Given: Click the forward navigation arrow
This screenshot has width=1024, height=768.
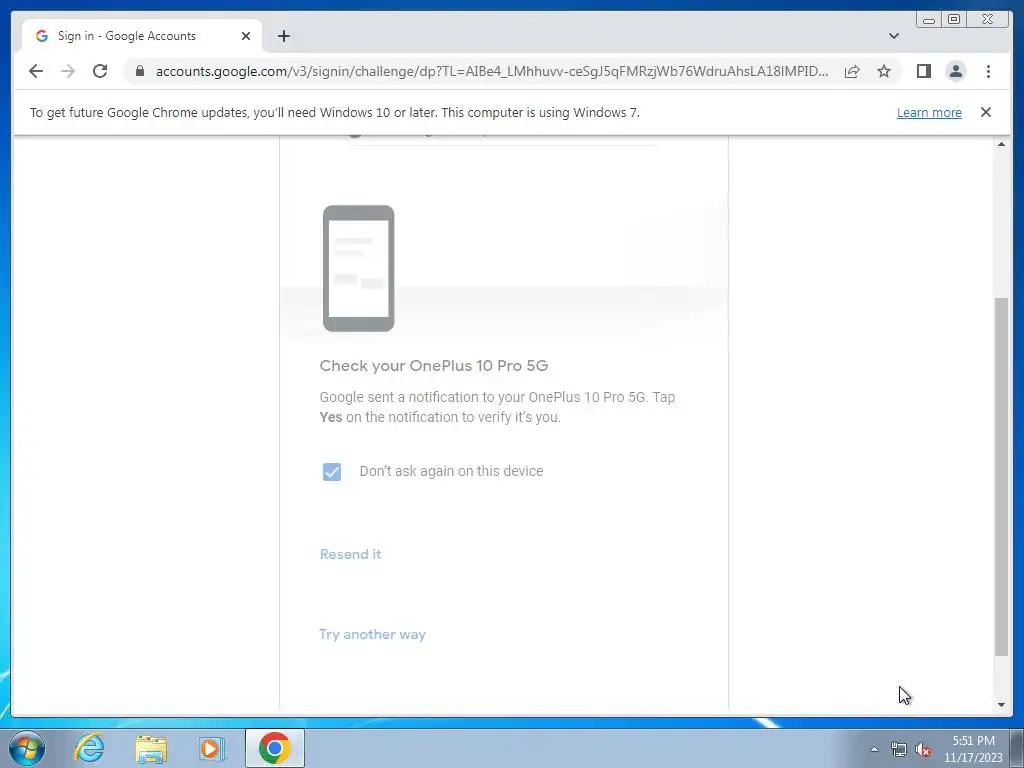Looking at the screenshot, I should click(x=68, y=71).
